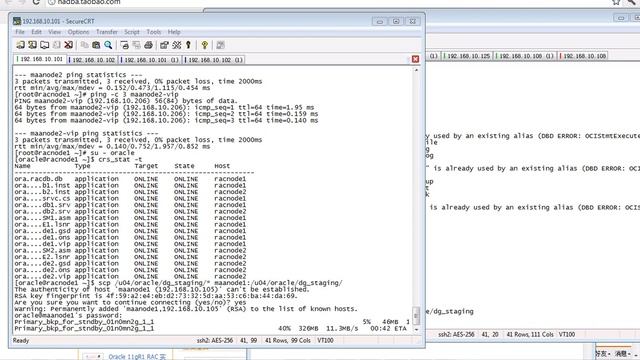This screenshot has width=640, height=360.
Task: Click the 41, 20 indicator in background window
Action: click(x=490, y=334)
